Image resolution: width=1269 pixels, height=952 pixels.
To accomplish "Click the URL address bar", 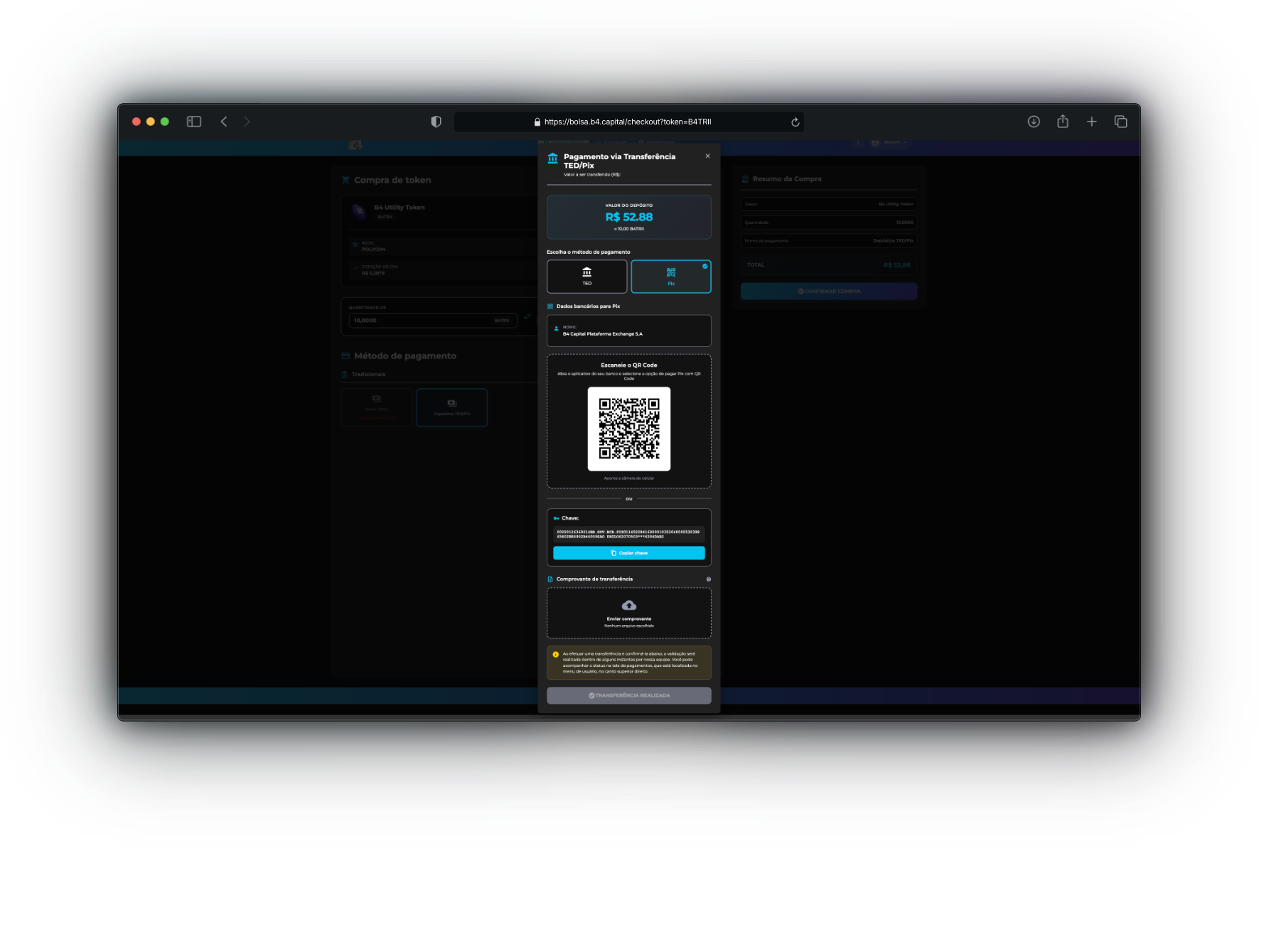I will click(x=628, y=122).
